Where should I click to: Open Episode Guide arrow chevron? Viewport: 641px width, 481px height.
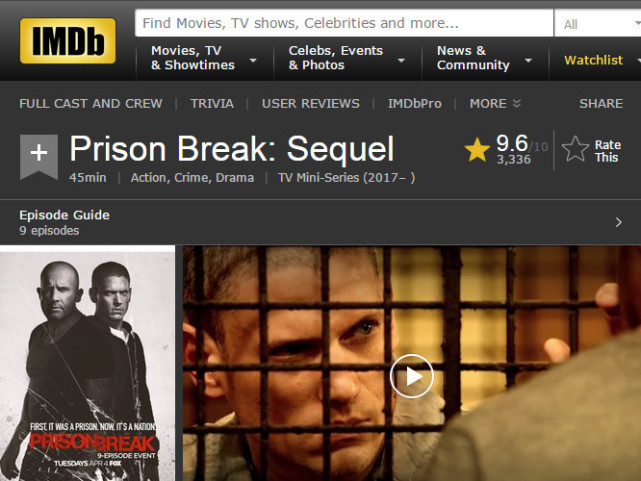[x=619, y=222]
